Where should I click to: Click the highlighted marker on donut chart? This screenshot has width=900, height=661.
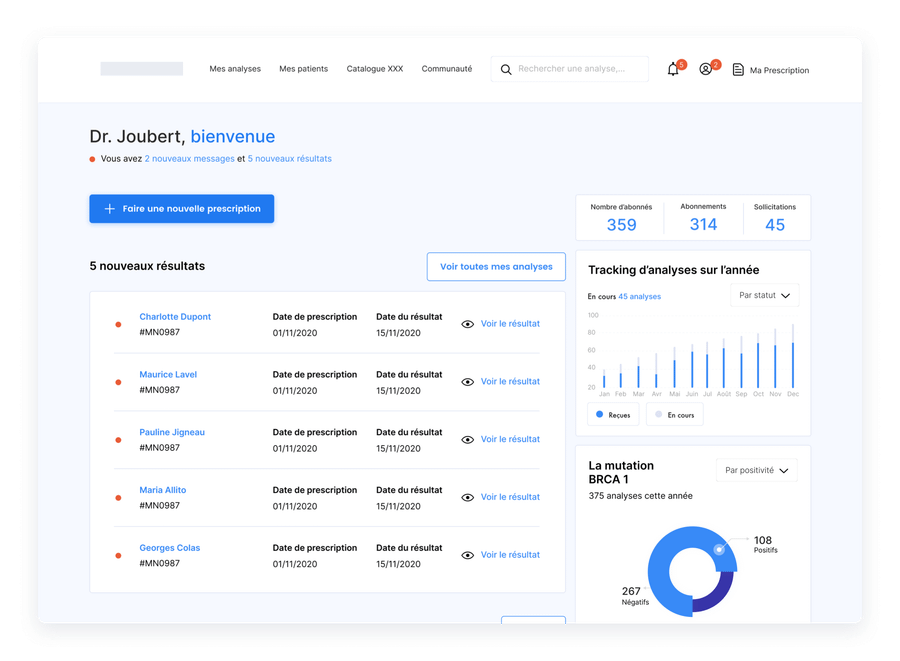pos(719,550)
